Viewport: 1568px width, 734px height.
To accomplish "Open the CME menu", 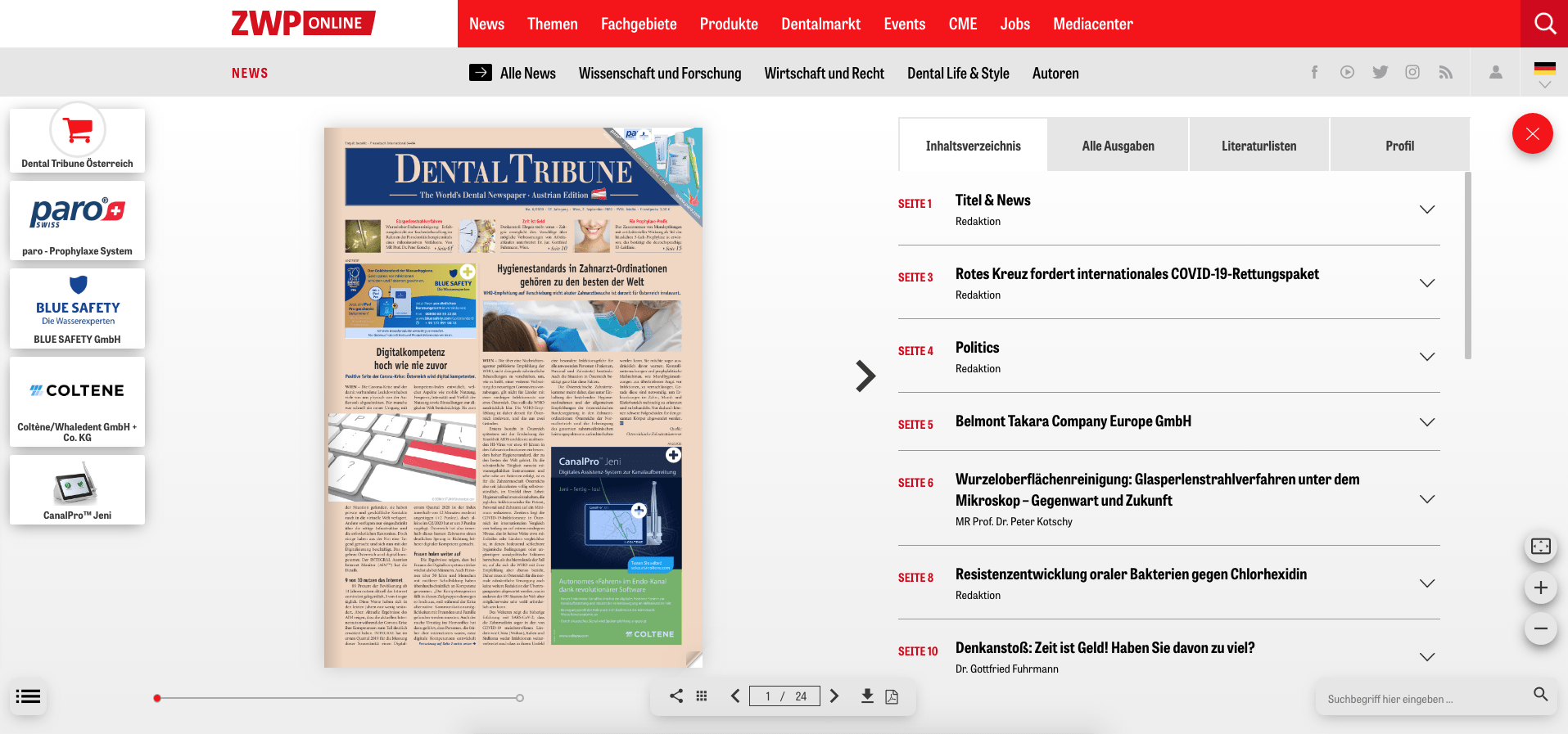I will click(x=963, y=24).
